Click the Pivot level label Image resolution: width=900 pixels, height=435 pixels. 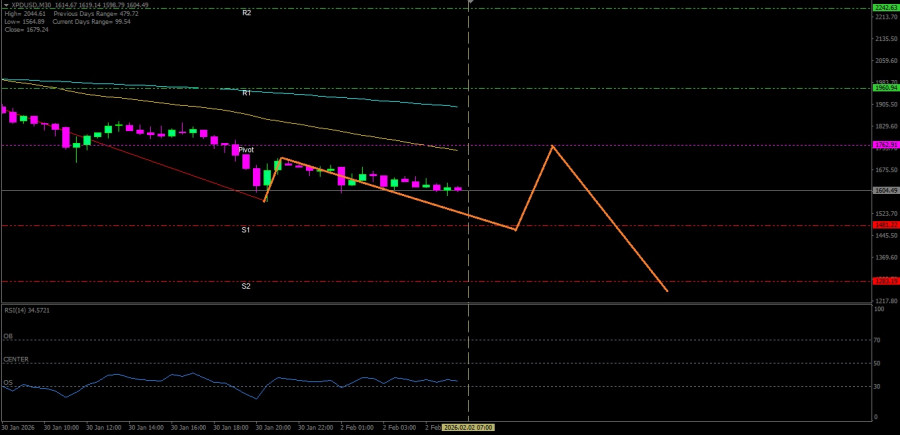[246, 150]
